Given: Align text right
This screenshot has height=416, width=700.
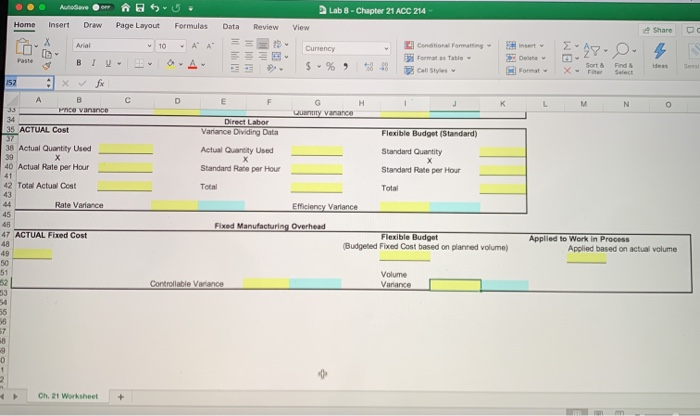Looking at the screenshot, I should (x=263, y=56).
